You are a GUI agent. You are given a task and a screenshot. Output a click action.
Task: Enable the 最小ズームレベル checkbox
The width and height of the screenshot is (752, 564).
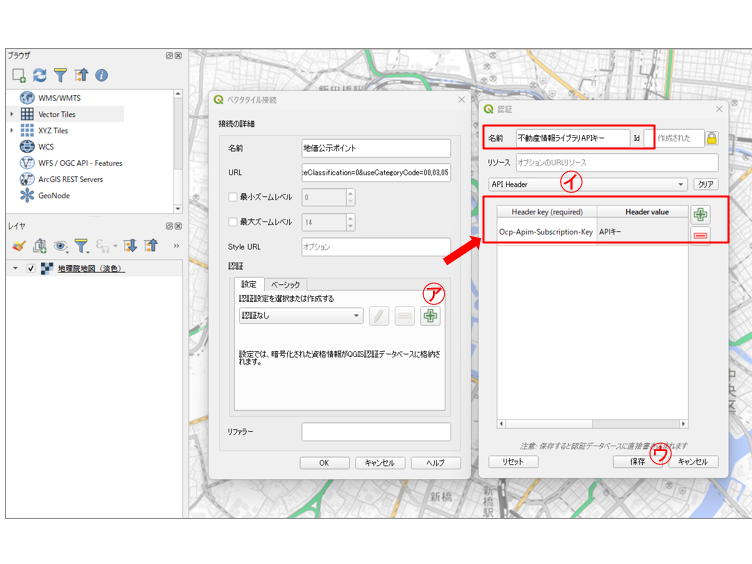click(x=233, y=198)
